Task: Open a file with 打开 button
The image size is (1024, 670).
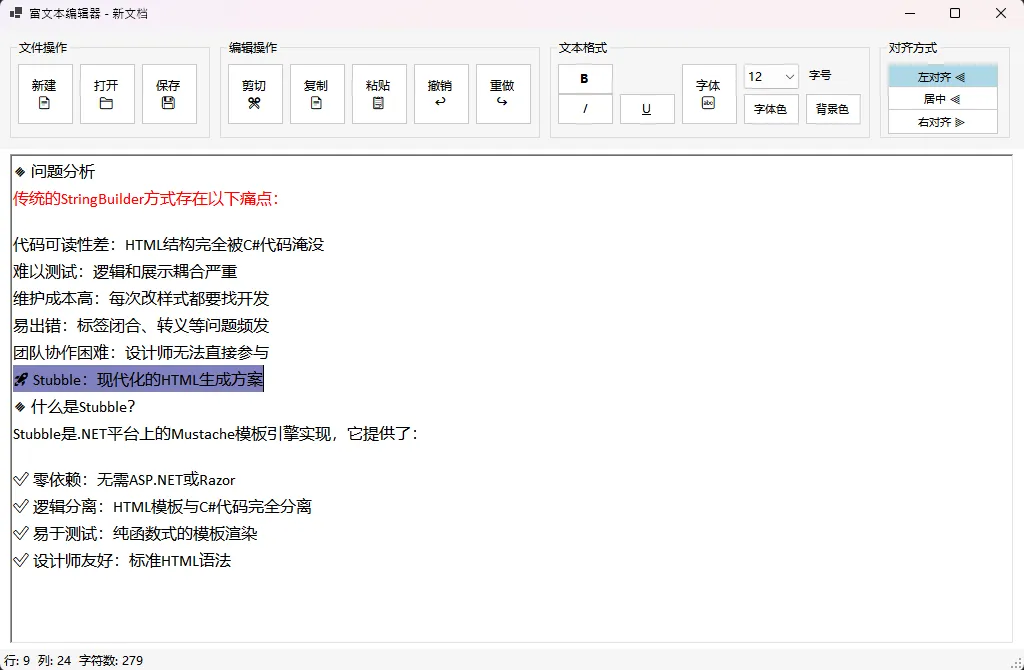Action: click(x=107, y=94)
